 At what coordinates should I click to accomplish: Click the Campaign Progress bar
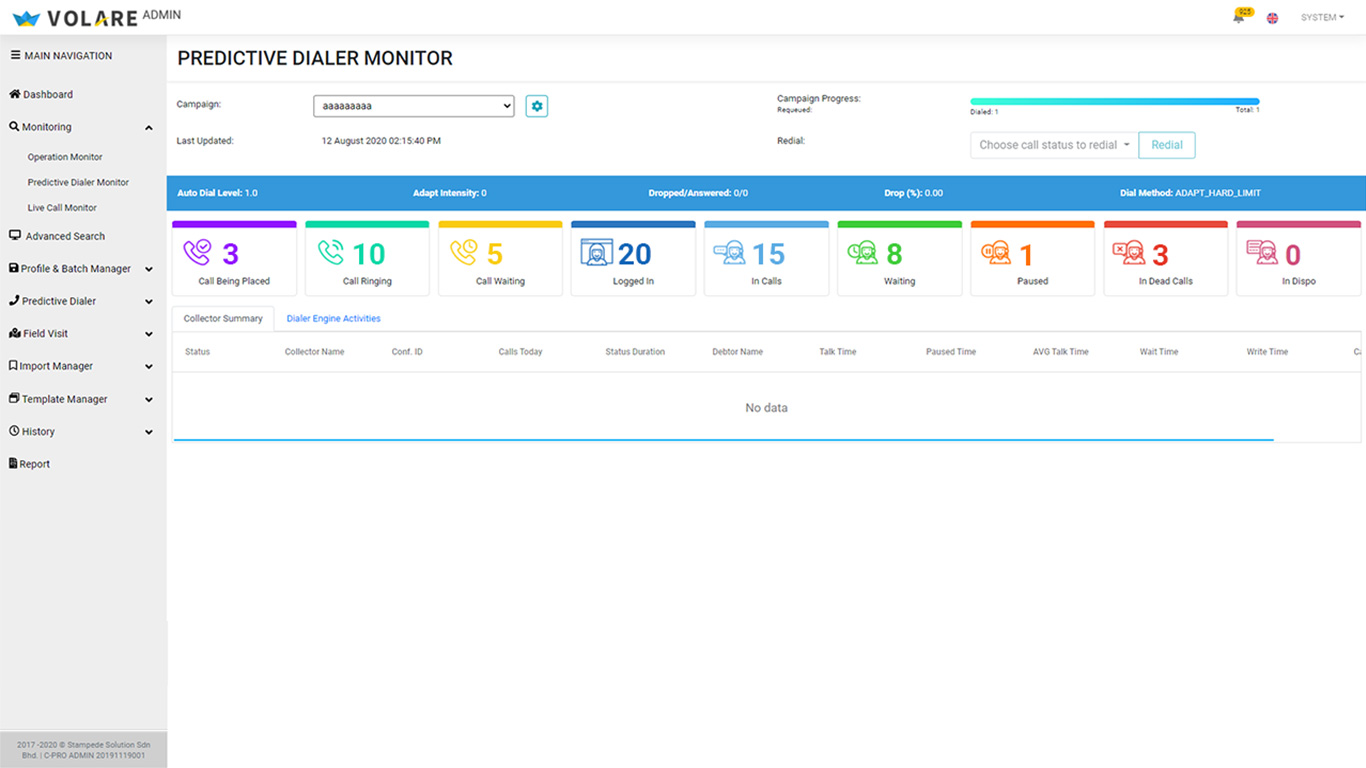[1114, 101]
